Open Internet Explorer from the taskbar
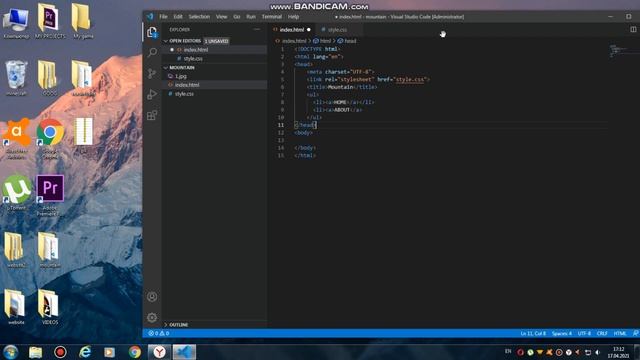Screen dimensions: 640x360 tap(85, 352)
